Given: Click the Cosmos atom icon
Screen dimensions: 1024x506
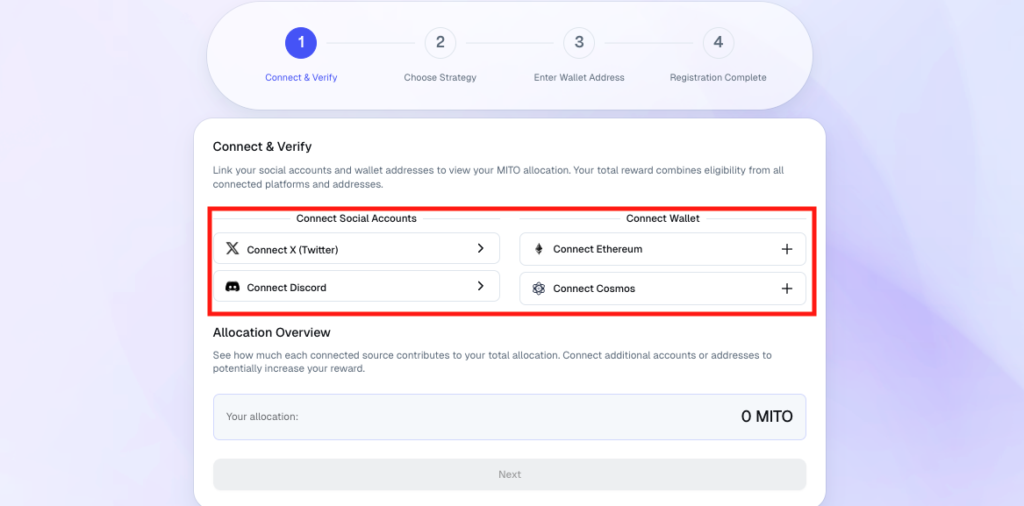Looking at the screenshot, I should coord(538,289).
